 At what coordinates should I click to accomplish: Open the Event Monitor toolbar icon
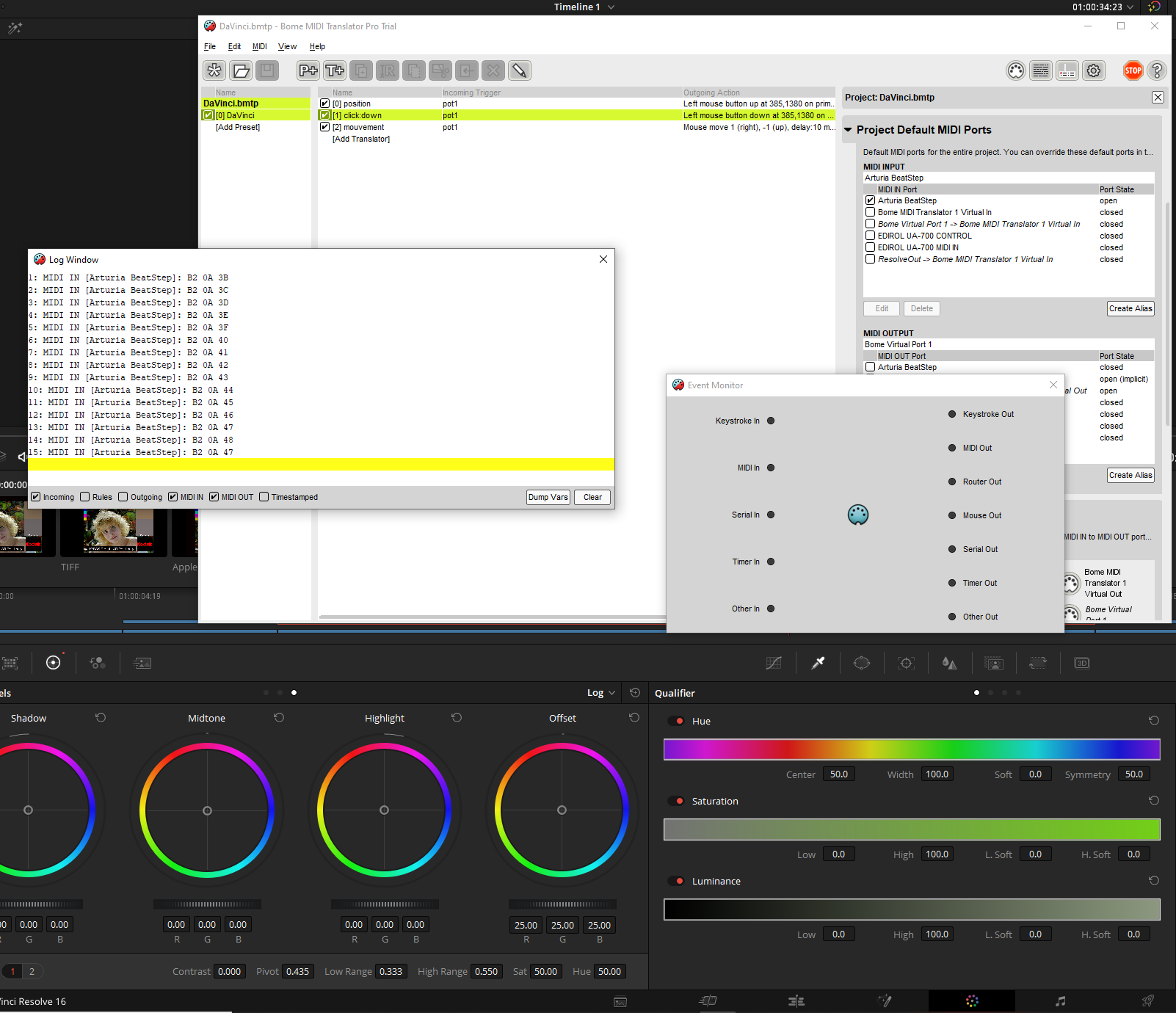[x=1067, y=70]
